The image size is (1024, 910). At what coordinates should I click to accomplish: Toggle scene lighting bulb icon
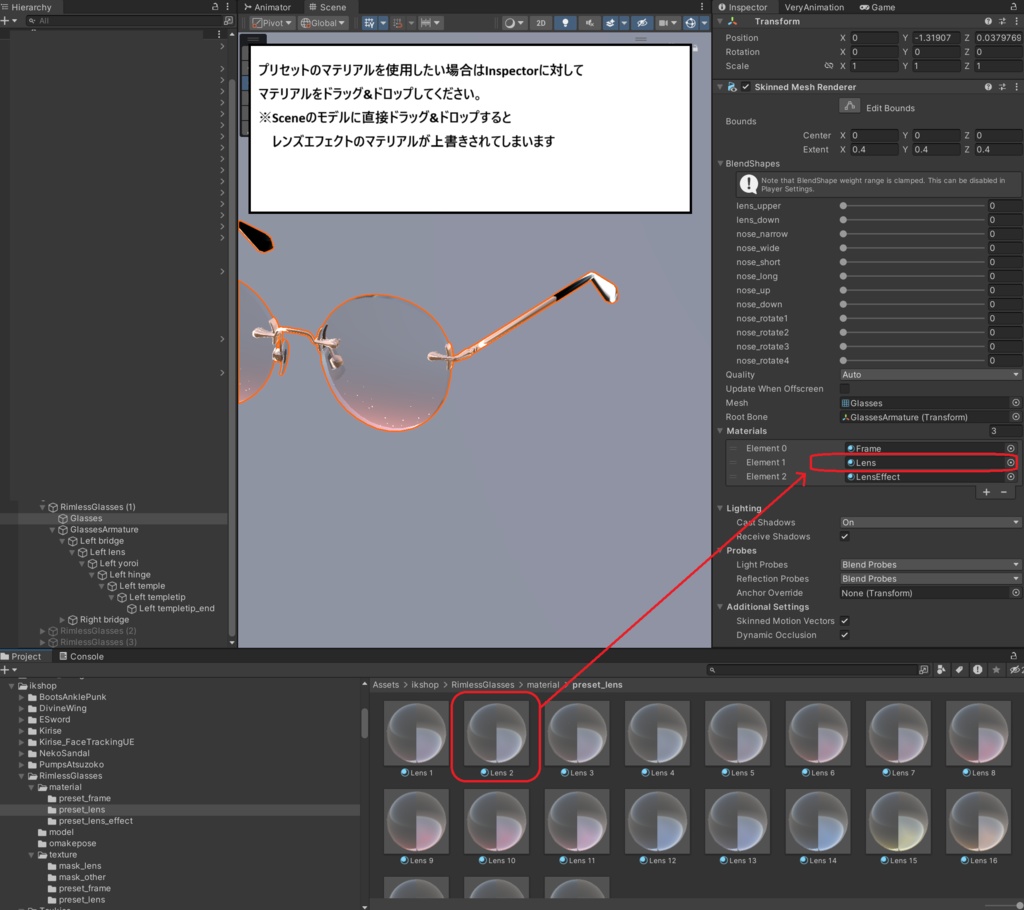565,23
